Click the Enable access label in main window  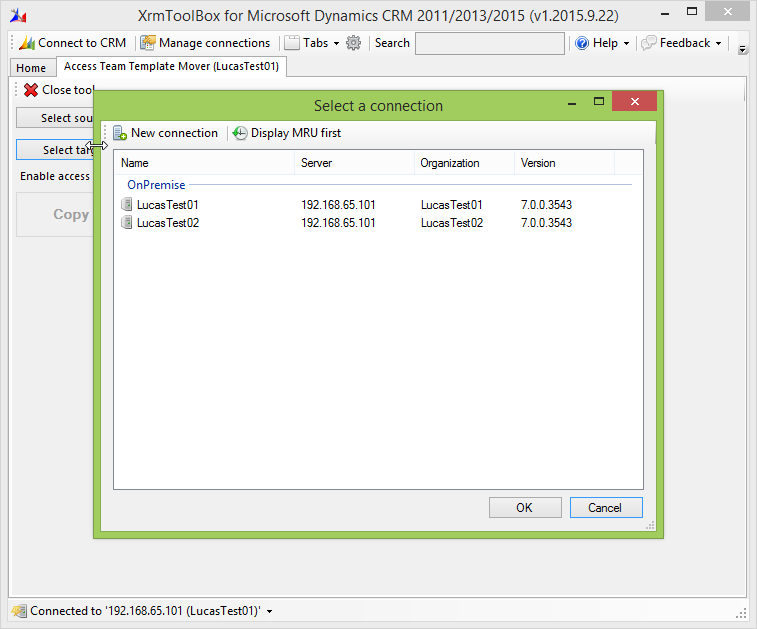pyautogui.click(x=55, y=176)
